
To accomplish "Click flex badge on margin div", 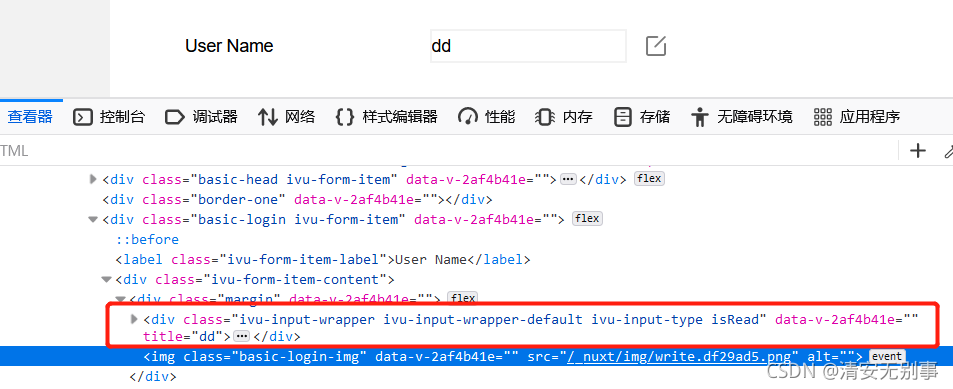I will pos(463,298).
